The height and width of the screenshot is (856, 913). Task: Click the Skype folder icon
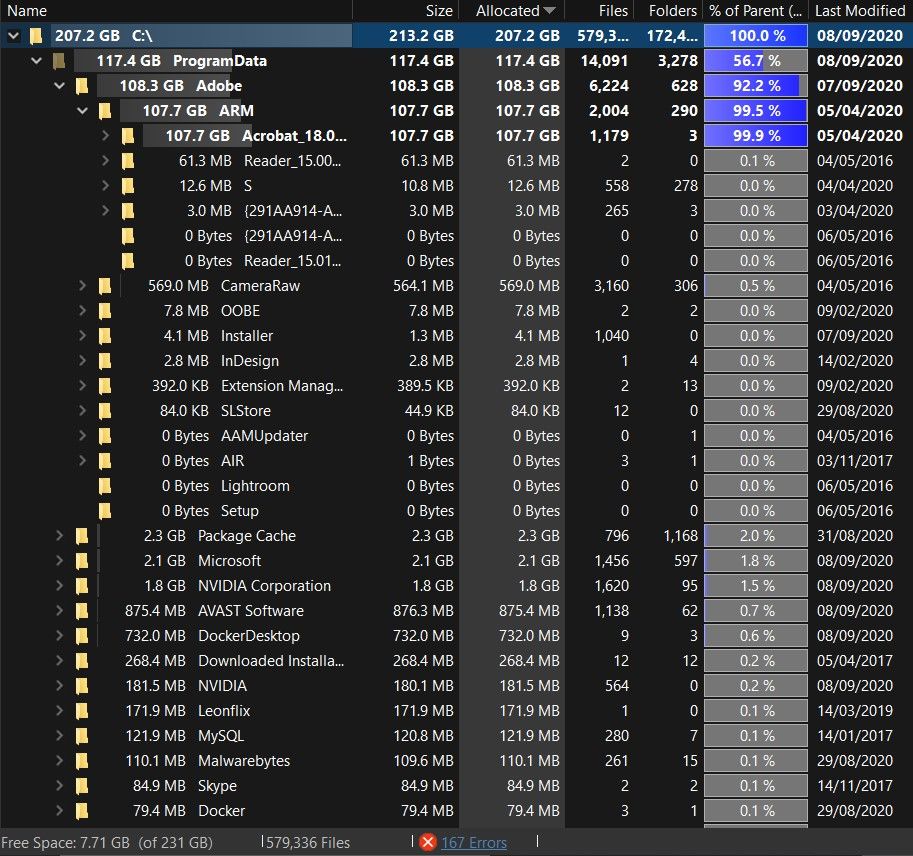point(82,786)
